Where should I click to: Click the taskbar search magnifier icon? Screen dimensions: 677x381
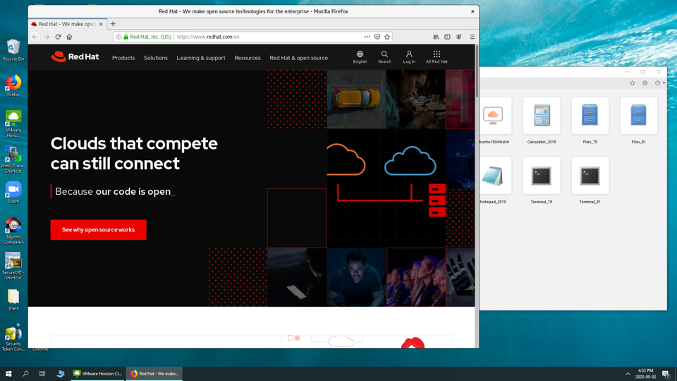[25, 374]
